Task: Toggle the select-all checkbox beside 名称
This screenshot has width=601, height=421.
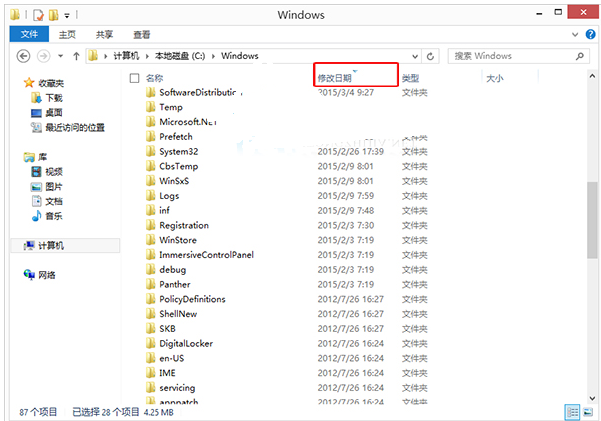Action: (x=134, y=78)
